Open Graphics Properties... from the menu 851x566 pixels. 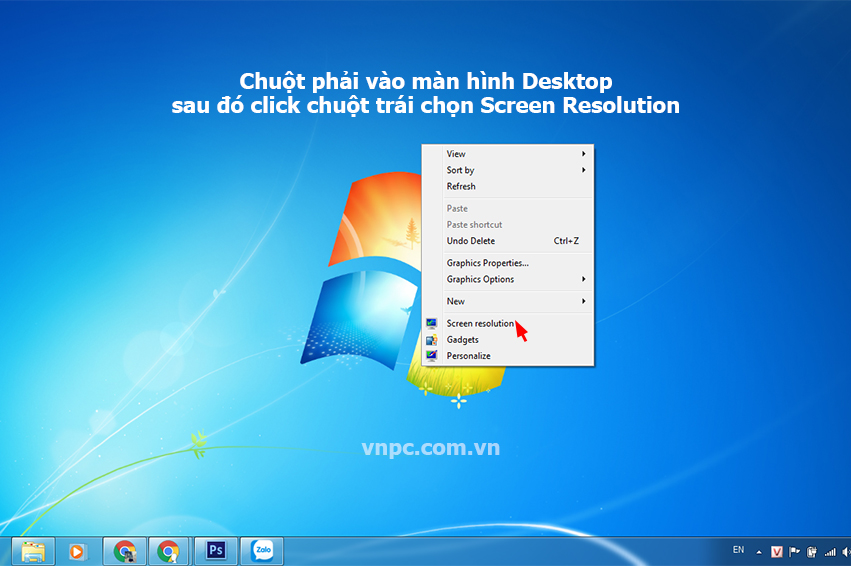tap(508, 263)
